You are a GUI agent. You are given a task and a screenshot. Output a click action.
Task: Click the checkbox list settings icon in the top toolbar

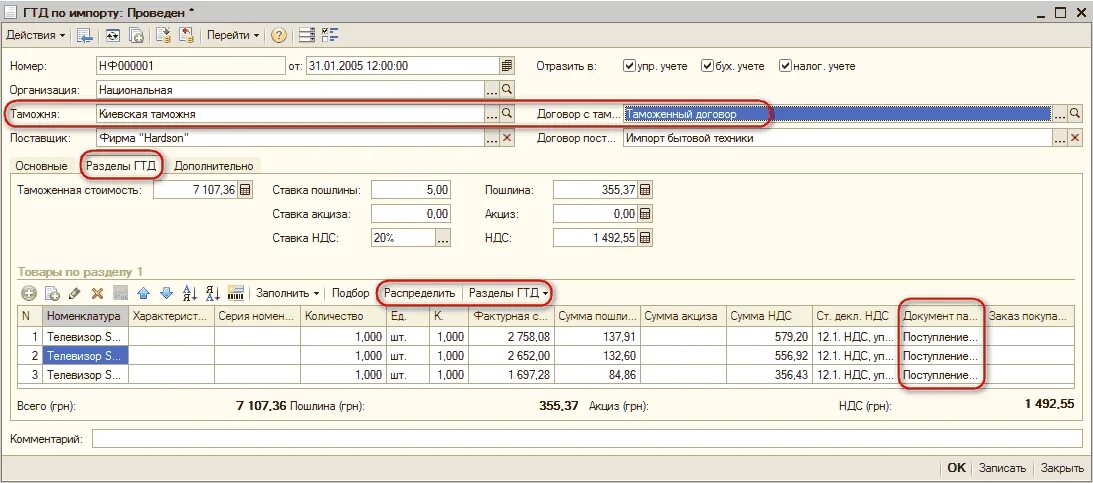click(x=330, y=35)
